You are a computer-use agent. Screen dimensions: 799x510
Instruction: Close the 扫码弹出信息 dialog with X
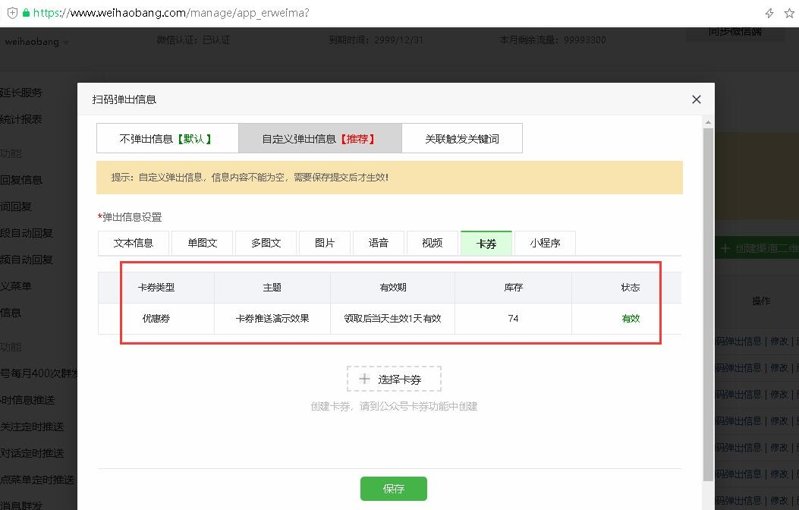click(x=696, y=99)
